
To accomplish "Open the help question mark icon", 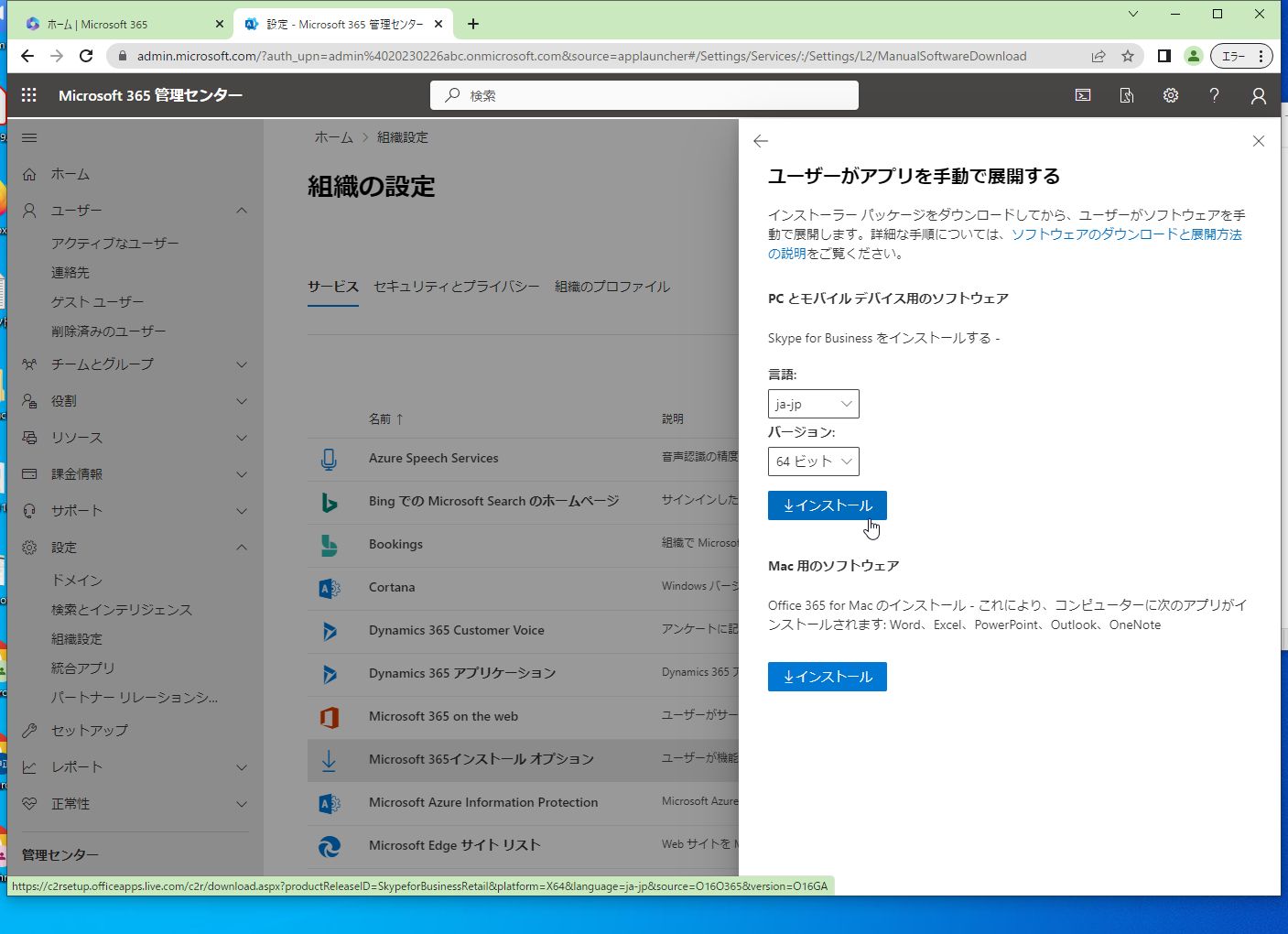I will 1215,95.
